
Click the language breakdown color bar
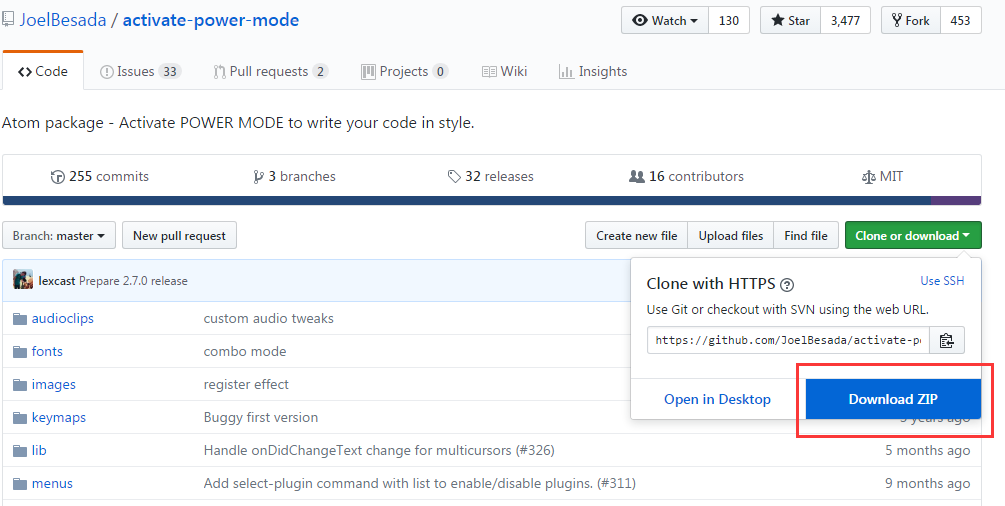(x=492, y=201)
